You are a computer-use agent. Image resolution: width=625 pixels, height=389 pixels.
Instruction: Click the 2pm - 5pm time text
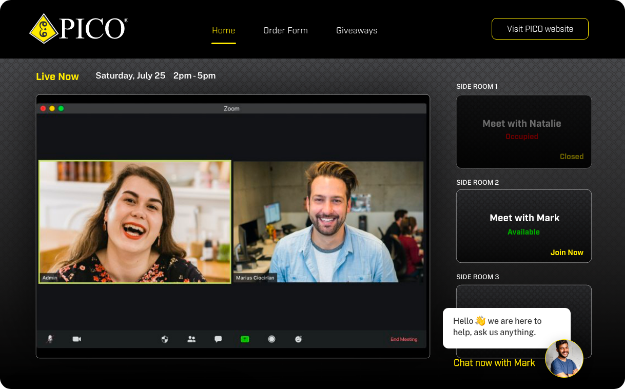pos(195,76)
